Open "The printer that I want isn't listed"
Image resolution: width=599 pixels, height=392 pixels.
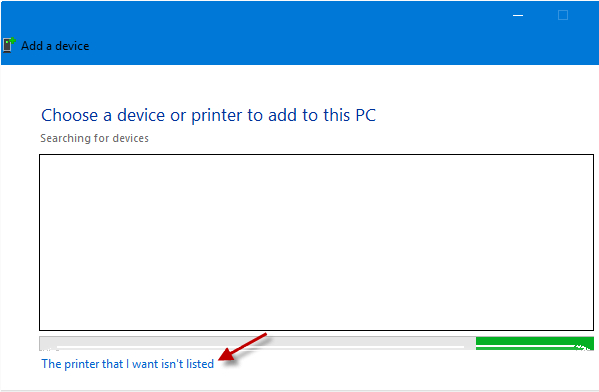coord(127,364)
